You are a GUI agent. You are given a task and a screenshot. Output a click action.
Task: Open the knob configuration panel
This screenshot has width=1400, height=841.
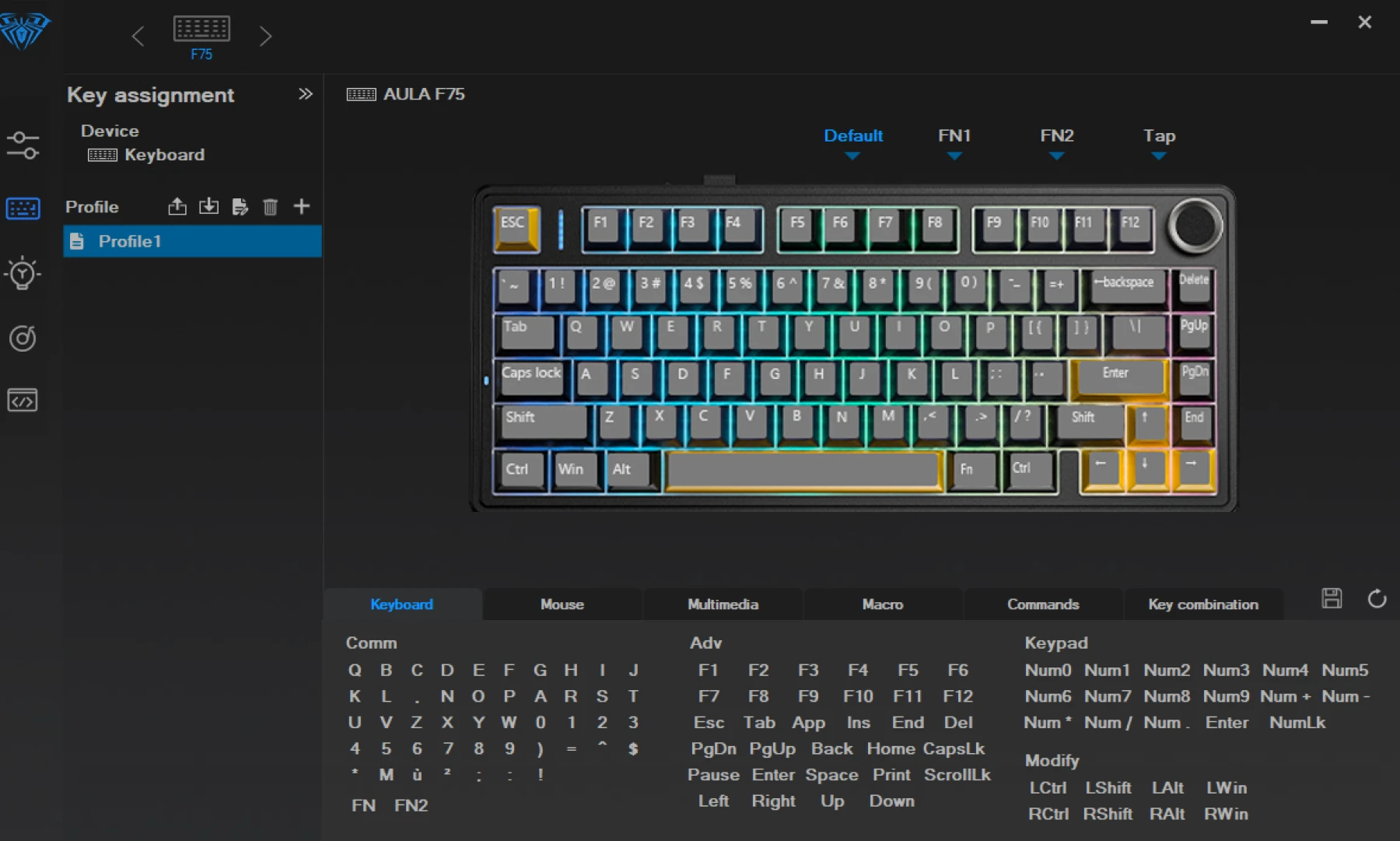click(23, 338)
